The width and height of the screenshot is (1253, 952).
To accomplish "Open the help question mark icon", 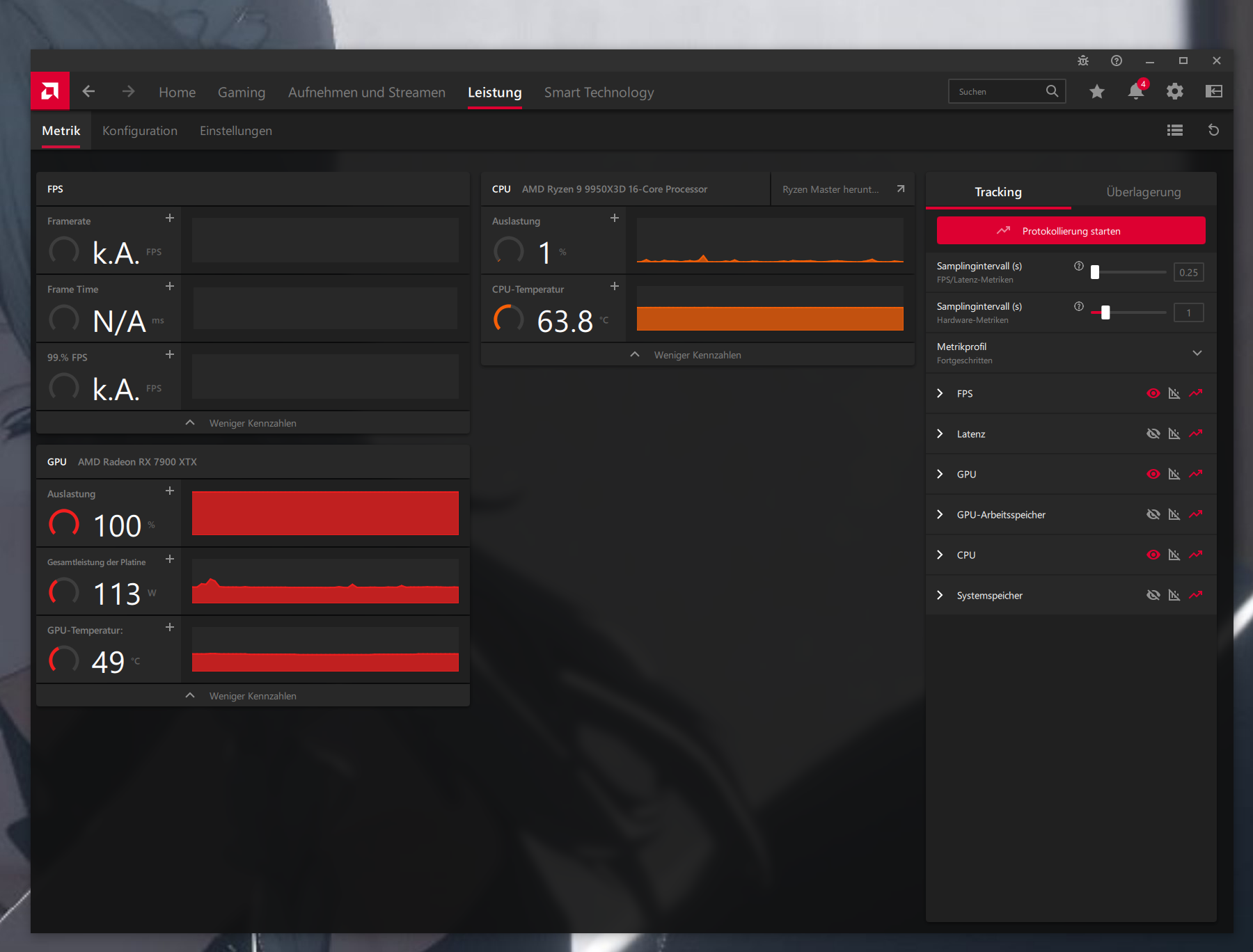I will coord(1117,61).
